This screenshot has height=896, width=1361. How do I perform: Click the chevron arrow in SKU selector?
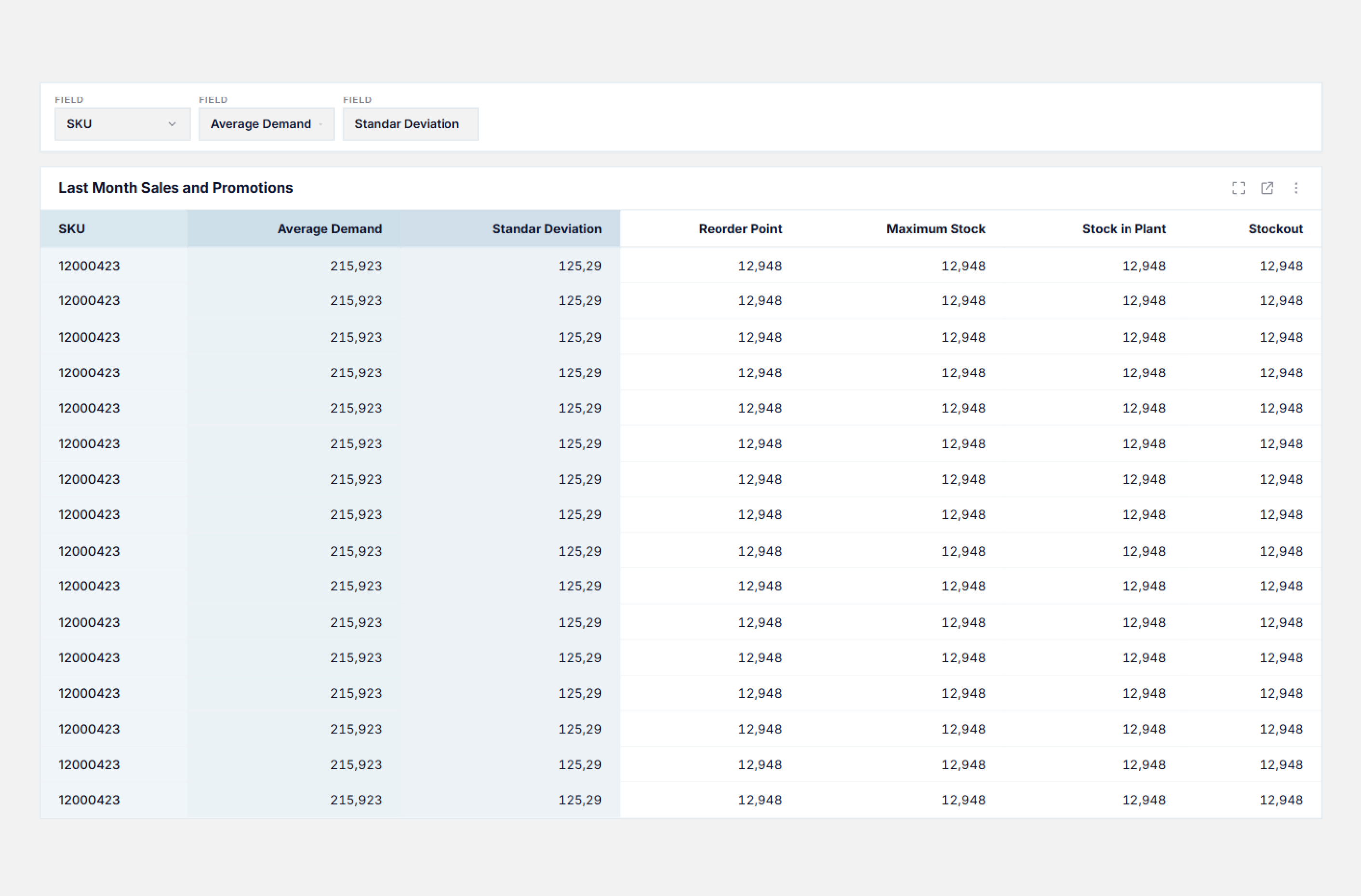coord(172,124)
